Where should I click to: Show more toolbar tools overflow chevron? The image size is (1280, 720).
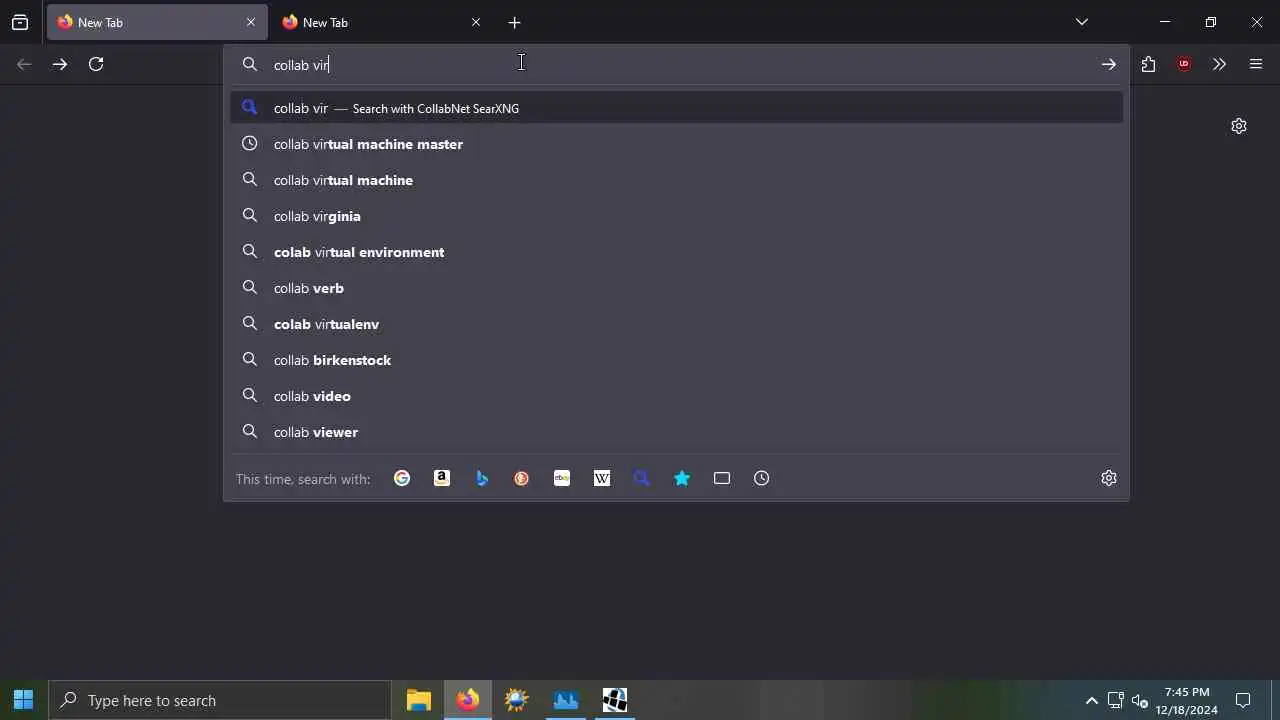click(x=1219, y=64)
